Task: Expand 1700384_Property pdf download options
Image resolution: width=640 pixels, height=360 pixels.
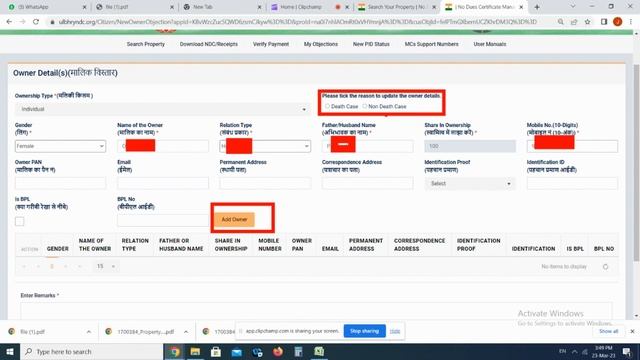Action: point(186,332)
